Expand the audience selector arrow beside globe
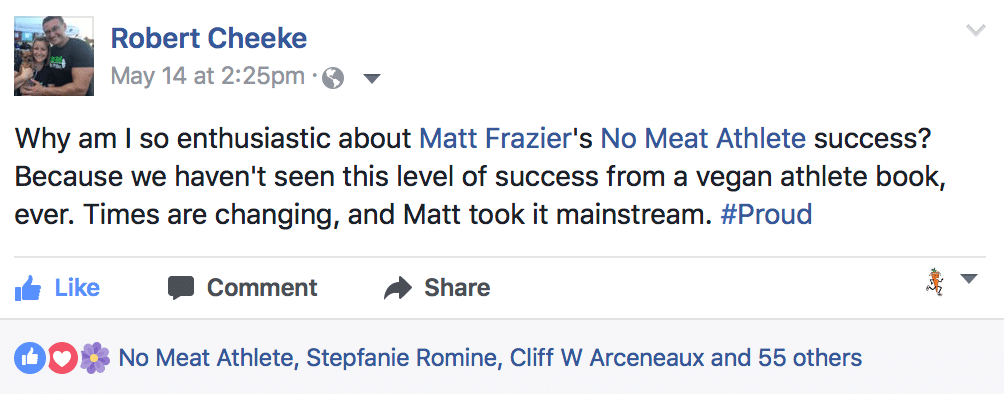Viewport: 1004px width, 394px height. click(371, 79)
